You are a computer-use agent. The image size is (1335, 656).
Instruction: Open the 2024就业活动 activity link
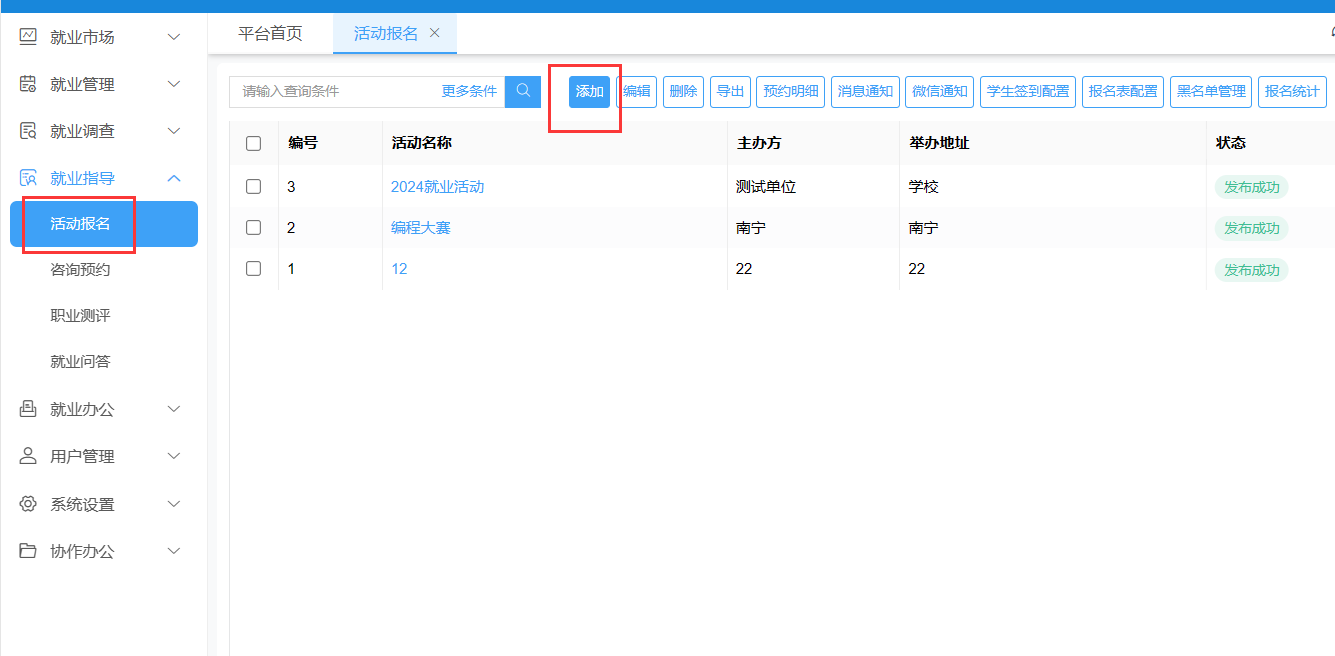[x=437, y=187]
